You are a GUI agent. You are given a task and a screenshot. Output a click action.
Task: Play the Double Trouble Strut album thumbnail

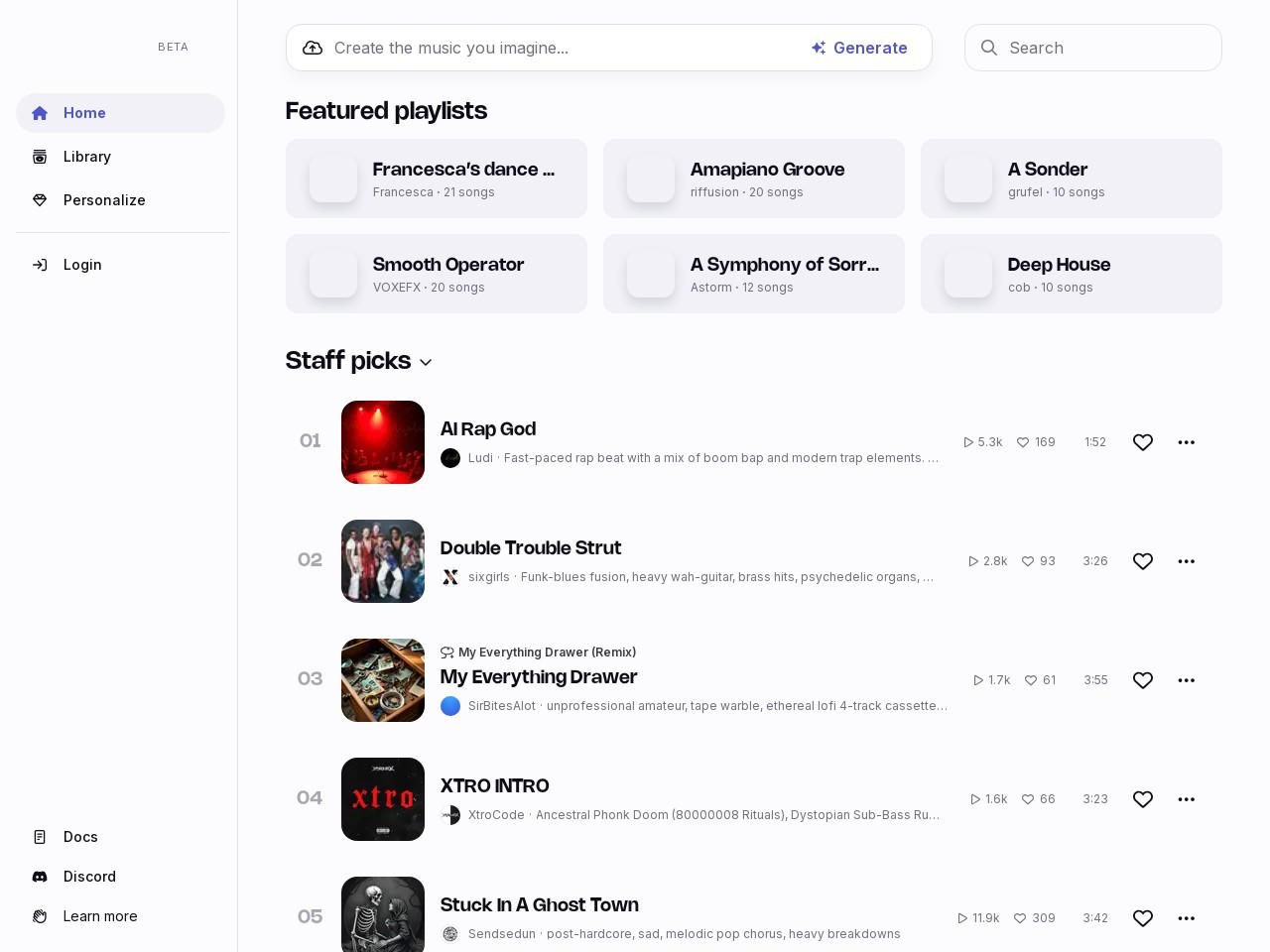coord(383,561)
